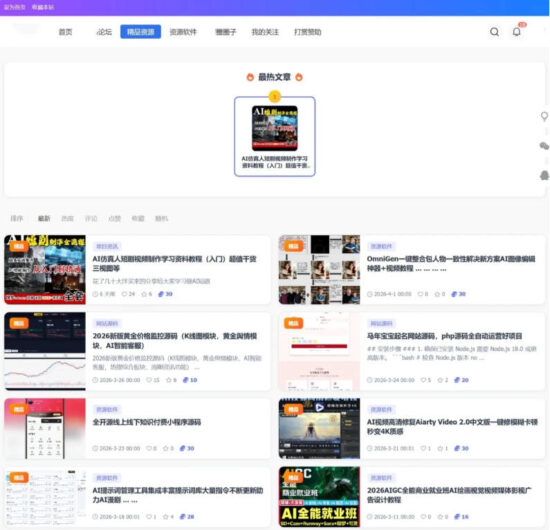Open article AI视频高清修复Aiarty Video 2.0

coord(452,427)
